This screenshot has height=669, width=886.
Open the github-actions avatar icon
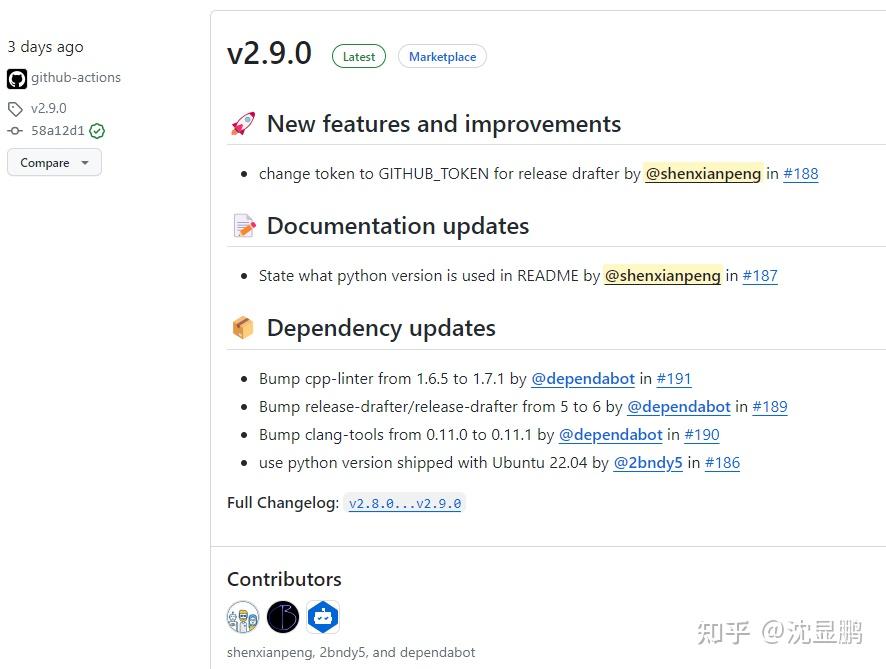click(16, 77)
